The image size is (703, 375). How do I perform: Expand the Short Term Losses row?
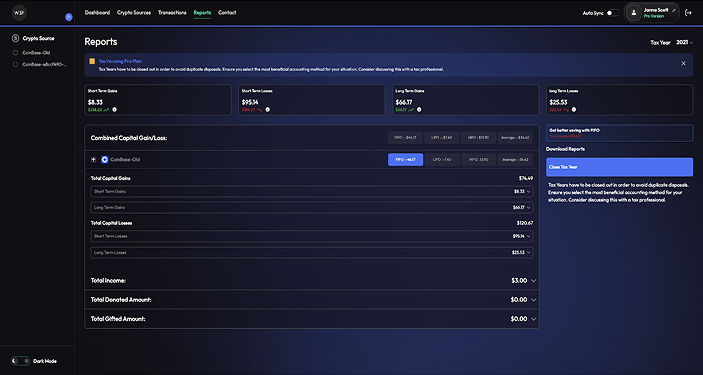[312, 236]
